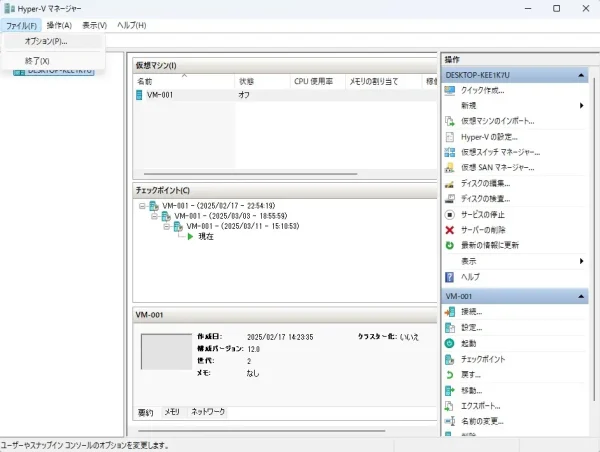Switch to the 要約 tab
The width and height of the screenshot is (600, 452).
pos(145,413)
